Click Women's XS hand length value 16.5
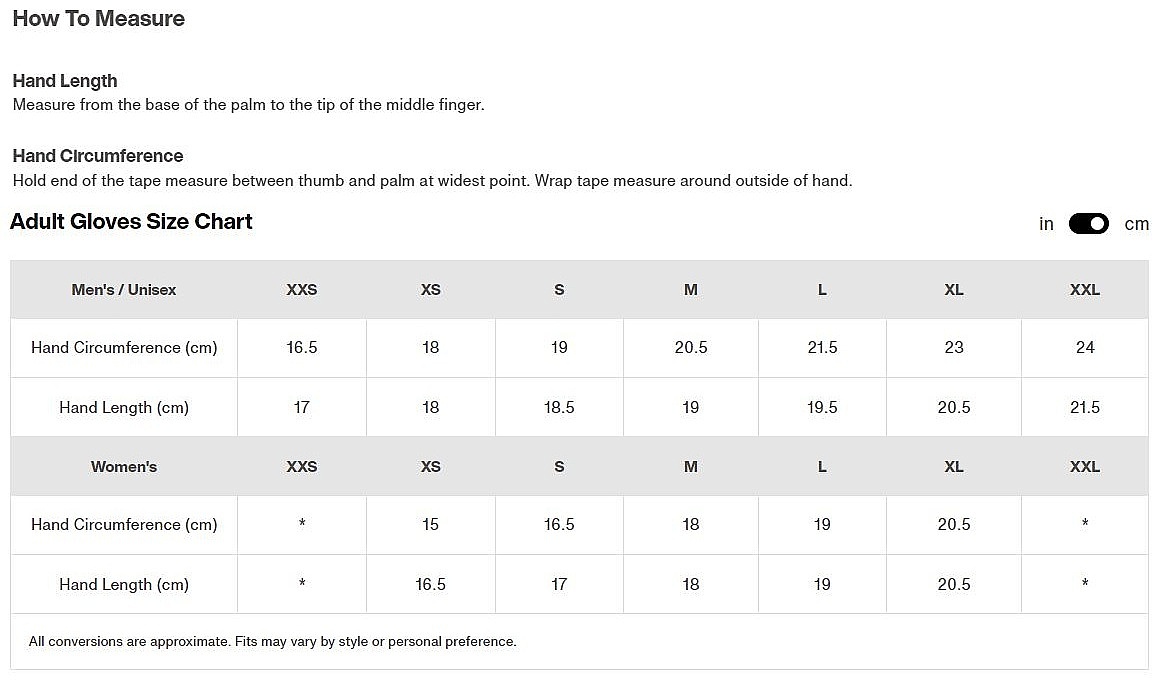This screenshot has height=686, width=1156. 430,584
